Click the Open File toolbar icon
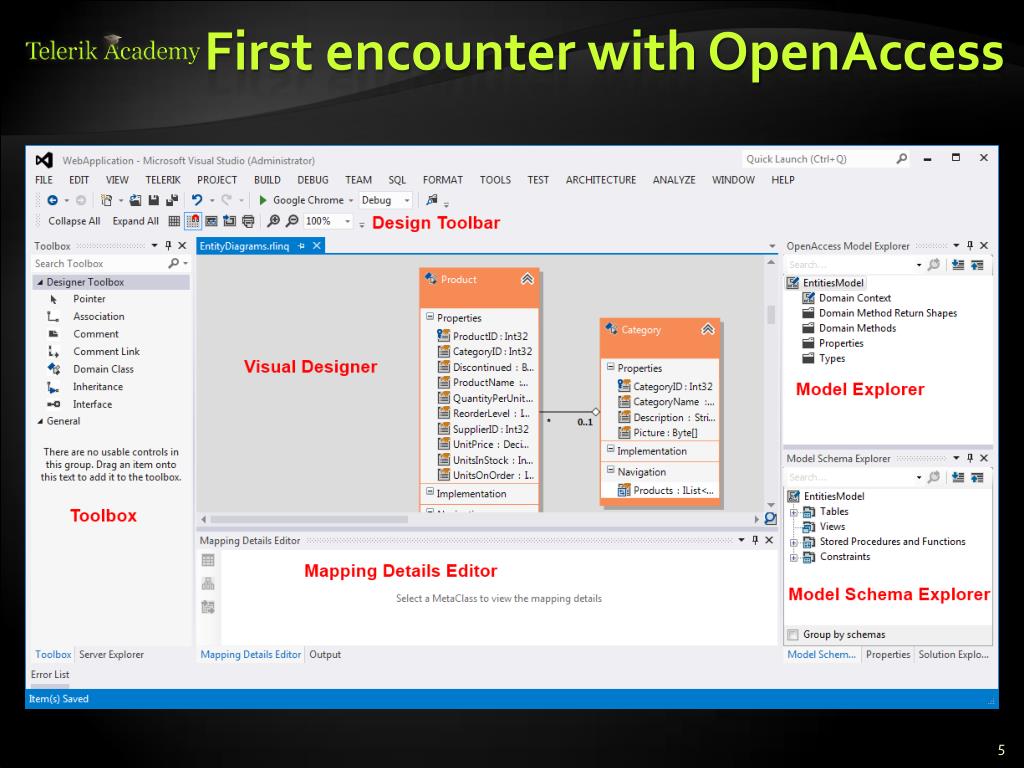This screenshot has width=1024, height=768. [135, 200]
